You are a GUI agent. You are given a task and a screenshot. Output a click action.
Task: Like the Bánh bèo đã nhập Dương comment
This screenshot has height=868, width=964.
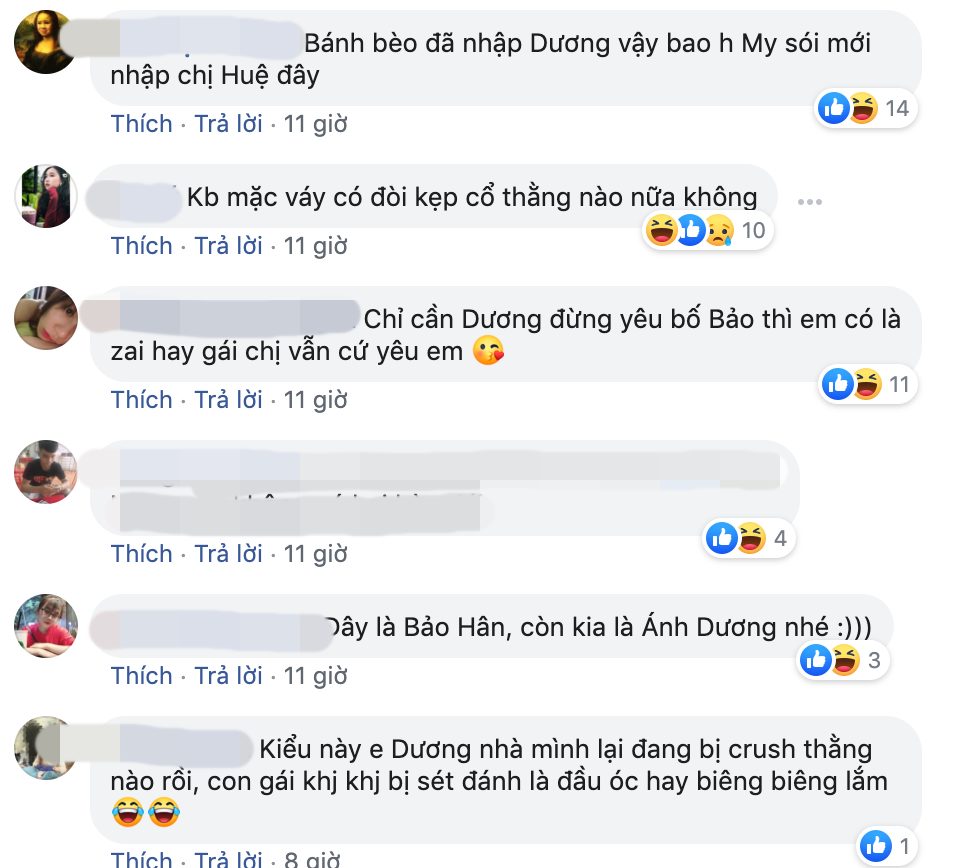click(x=141, y=124)
